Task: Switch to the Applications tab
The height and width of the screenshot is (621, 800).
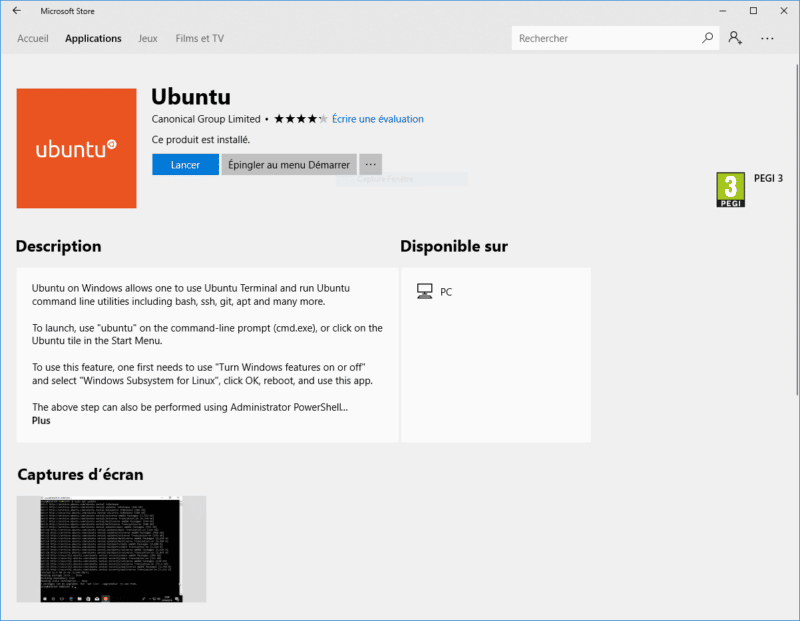Action: click(x=93, y=38)
